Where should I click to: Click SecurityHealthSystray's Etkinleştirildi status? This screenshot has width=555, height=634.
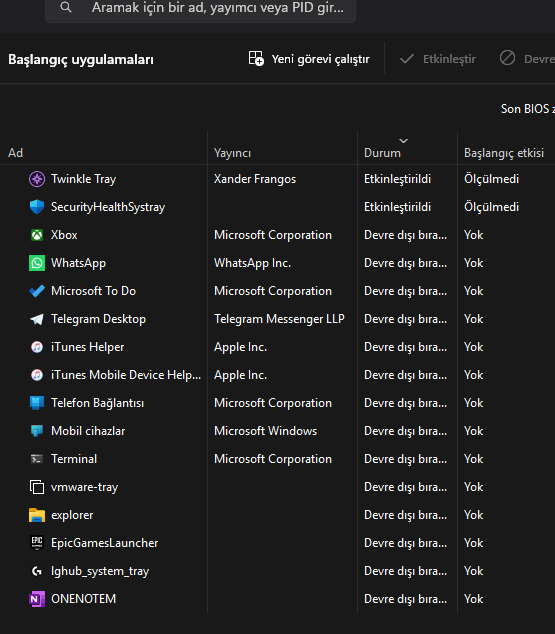(397, 207)
